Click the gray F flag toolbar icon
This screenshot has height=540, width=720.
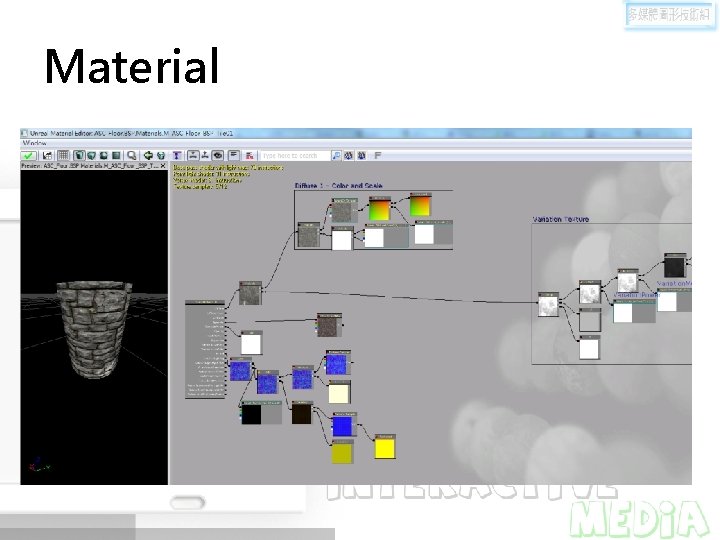tap(377, 156)
